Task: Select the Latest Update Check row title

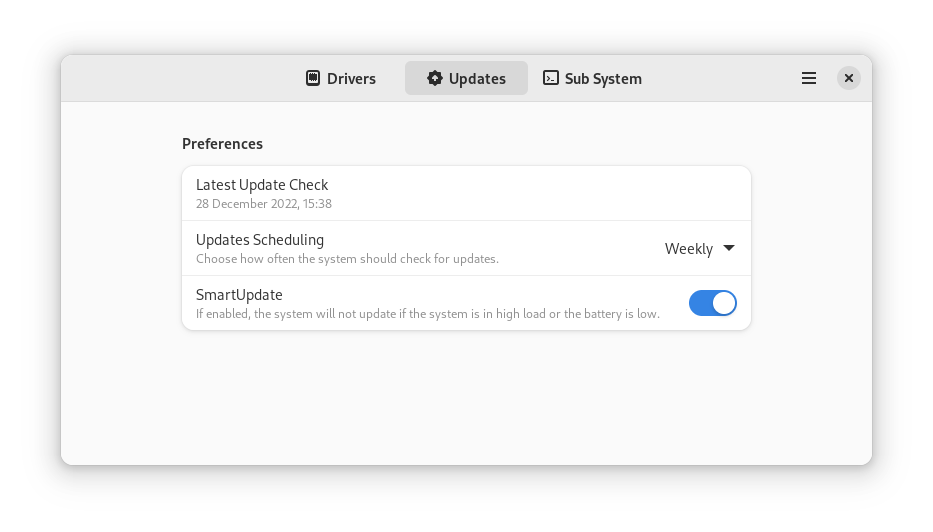Action: (x=262, y=185)
